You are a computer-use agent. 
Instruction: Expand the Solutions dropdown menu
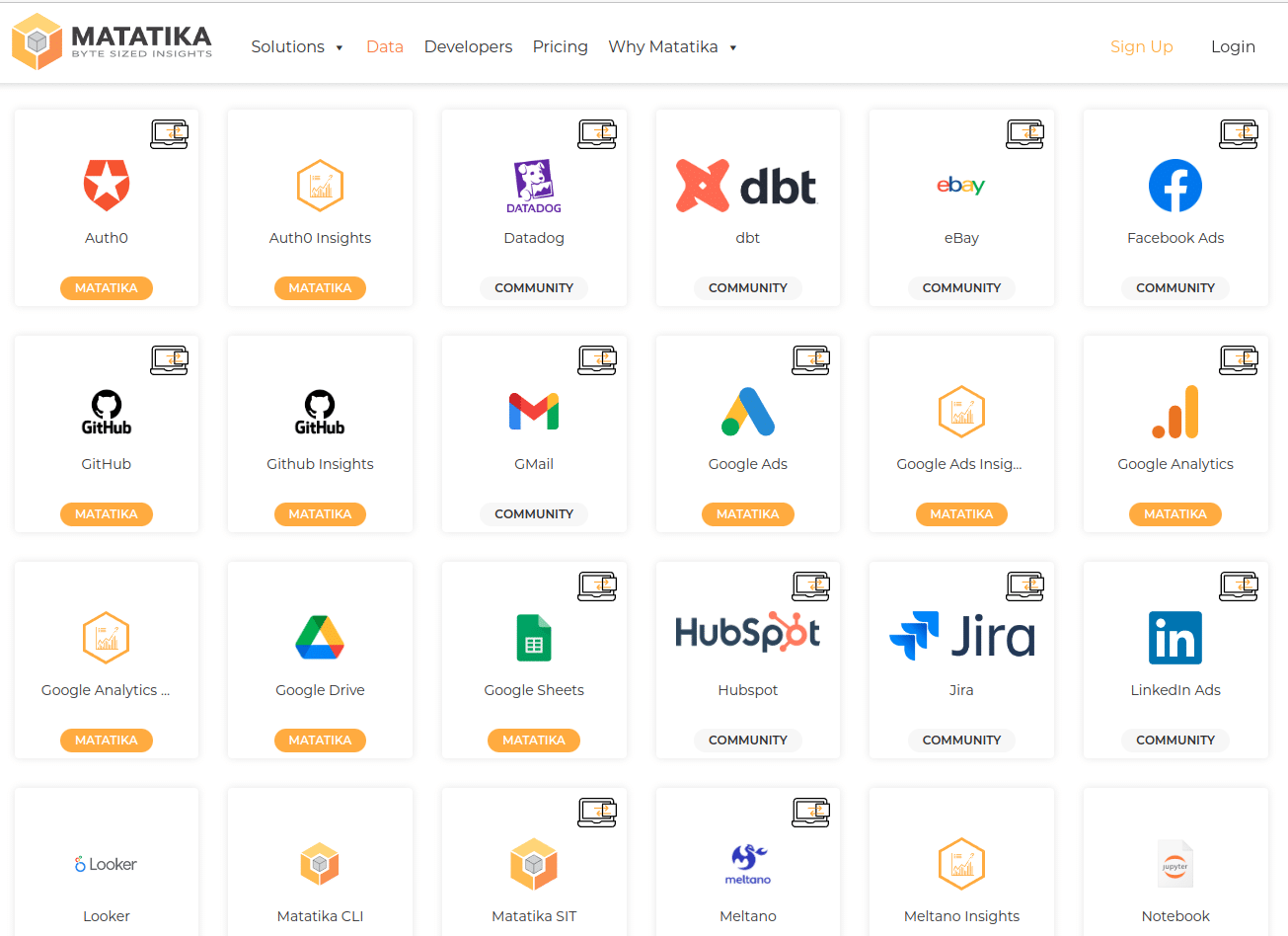[x=297, y=46]
